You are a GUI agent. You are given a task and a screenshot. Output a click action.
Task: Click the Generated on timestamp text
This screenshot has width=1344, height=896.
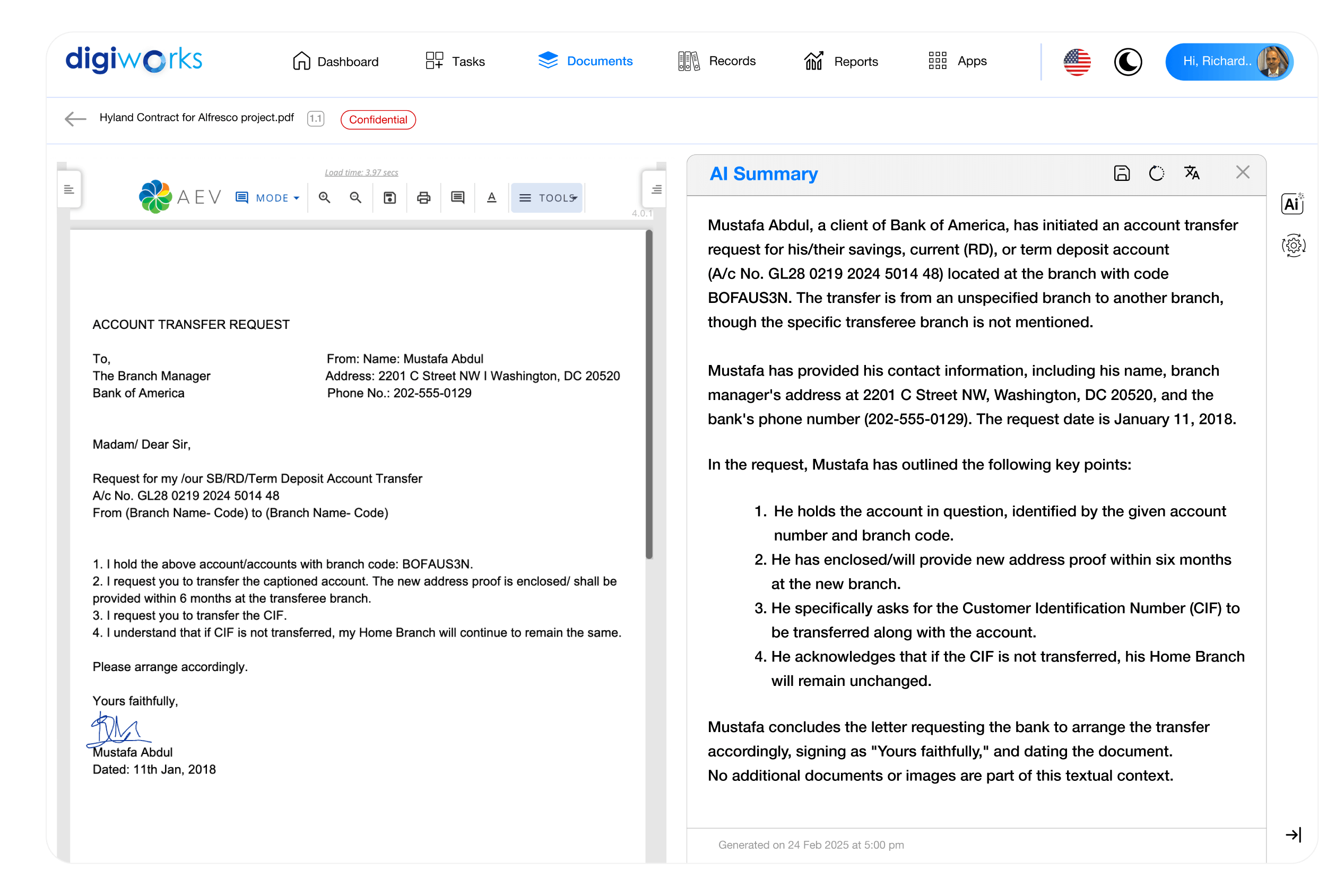point(811,845)
